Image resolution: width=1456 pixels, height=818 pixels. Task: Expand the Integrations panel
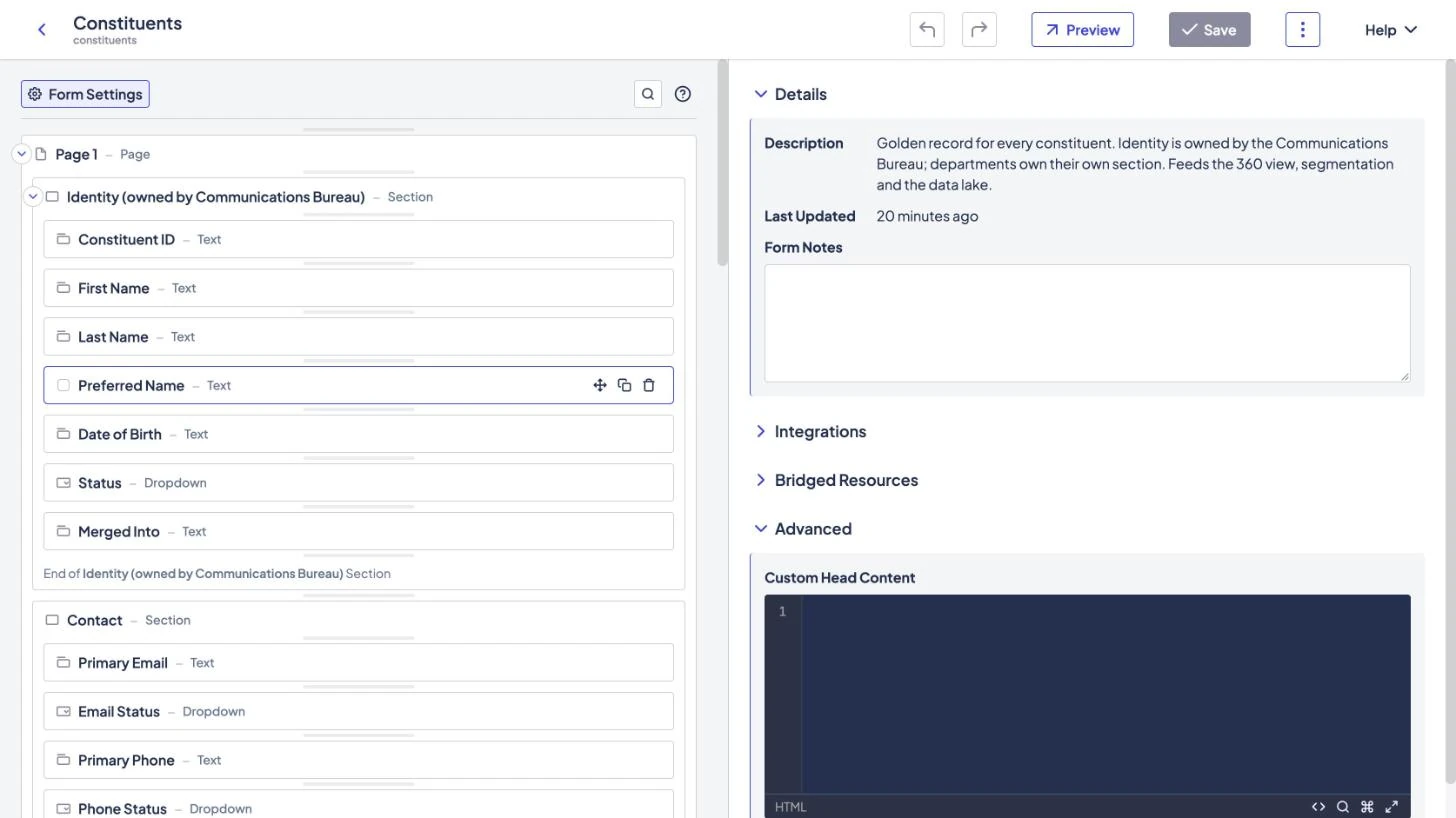(761, 432)
